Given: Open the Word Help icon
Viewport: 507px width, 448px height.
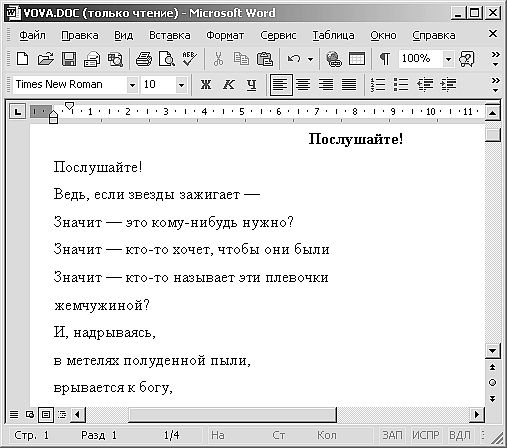Looking at the screenshot, I should click(467, 59).
